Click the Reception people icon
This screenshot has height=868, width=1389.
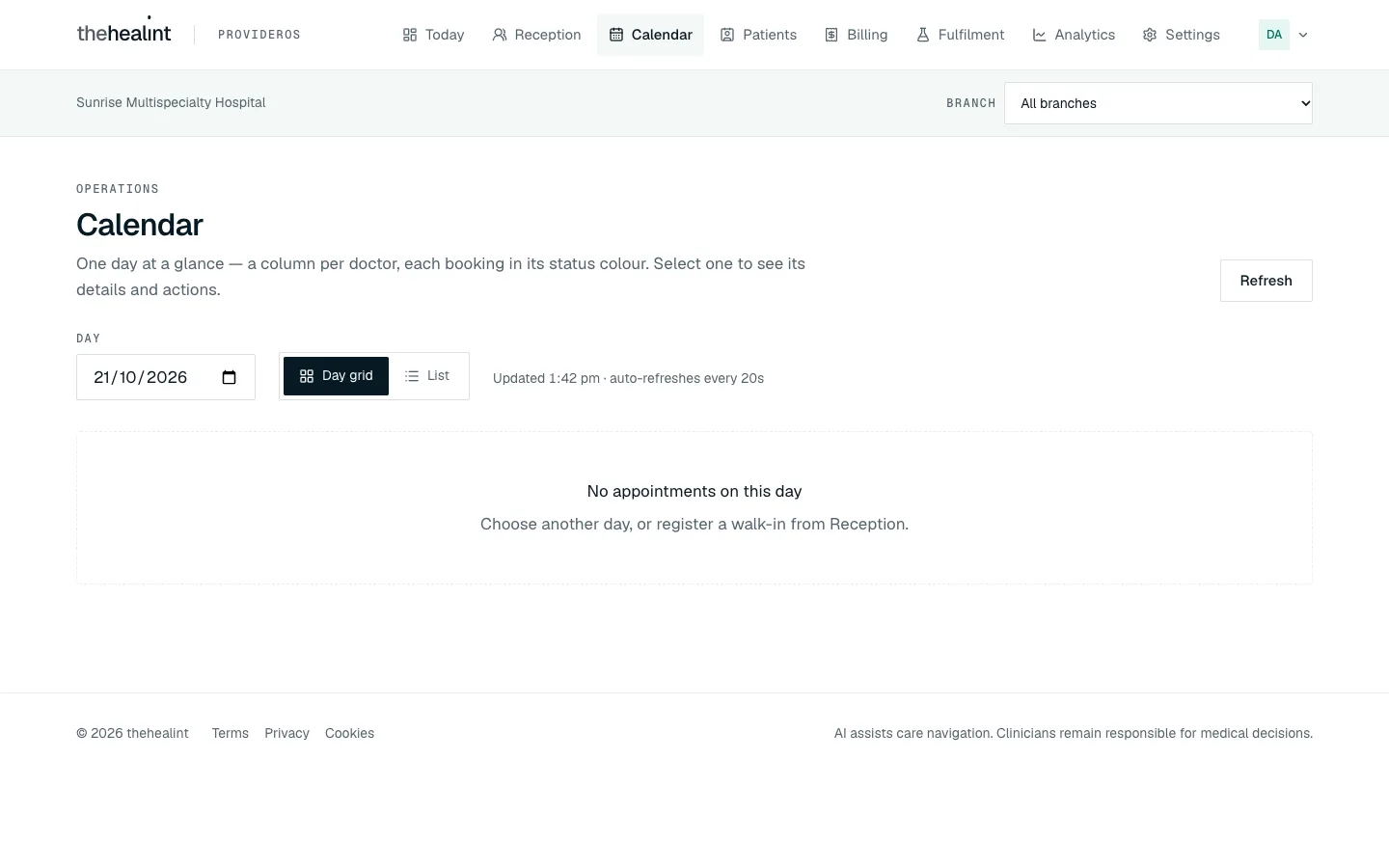pyautogui.click(x=500, y=35)
